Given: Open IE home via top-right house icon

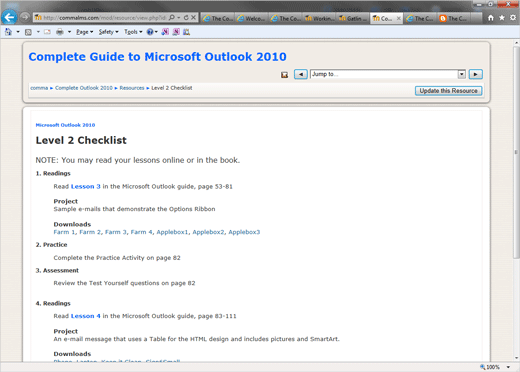Looking at the screenshot, I should [491, 18].
